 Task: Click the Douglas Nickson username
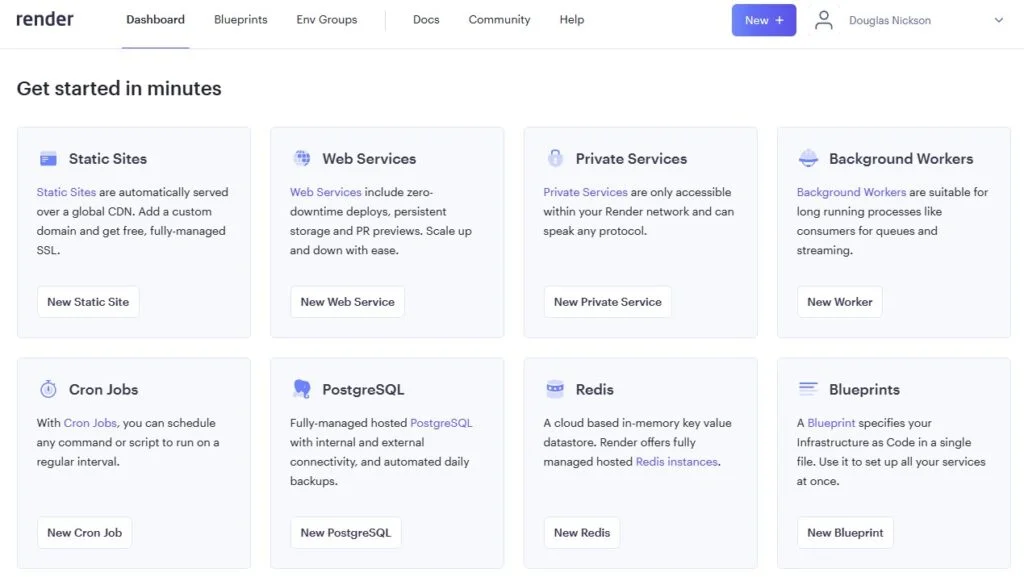[x=889, y=20]
